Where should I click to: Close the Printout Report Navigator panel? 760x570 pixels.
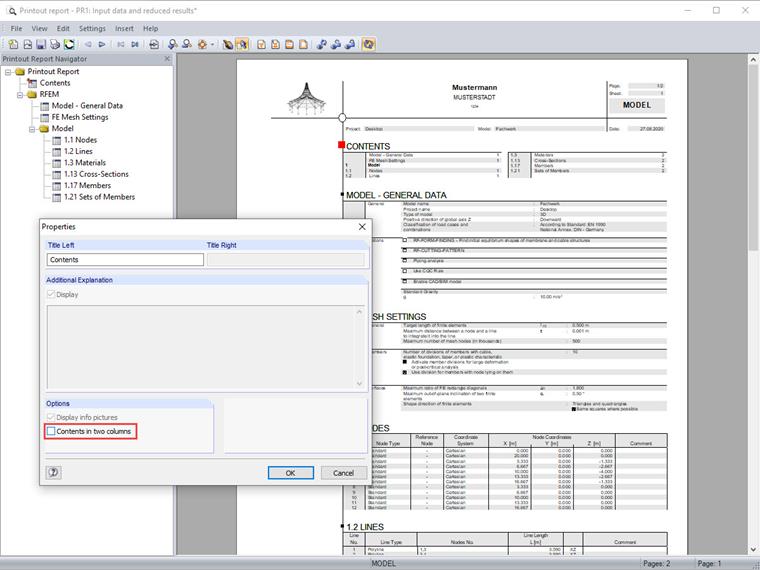pos(166,59)
